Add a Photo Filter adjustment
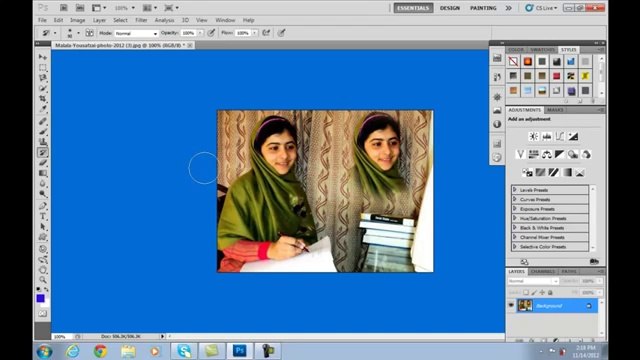The width and height of the screenshot is (640, 360). [x=573, y=154]
